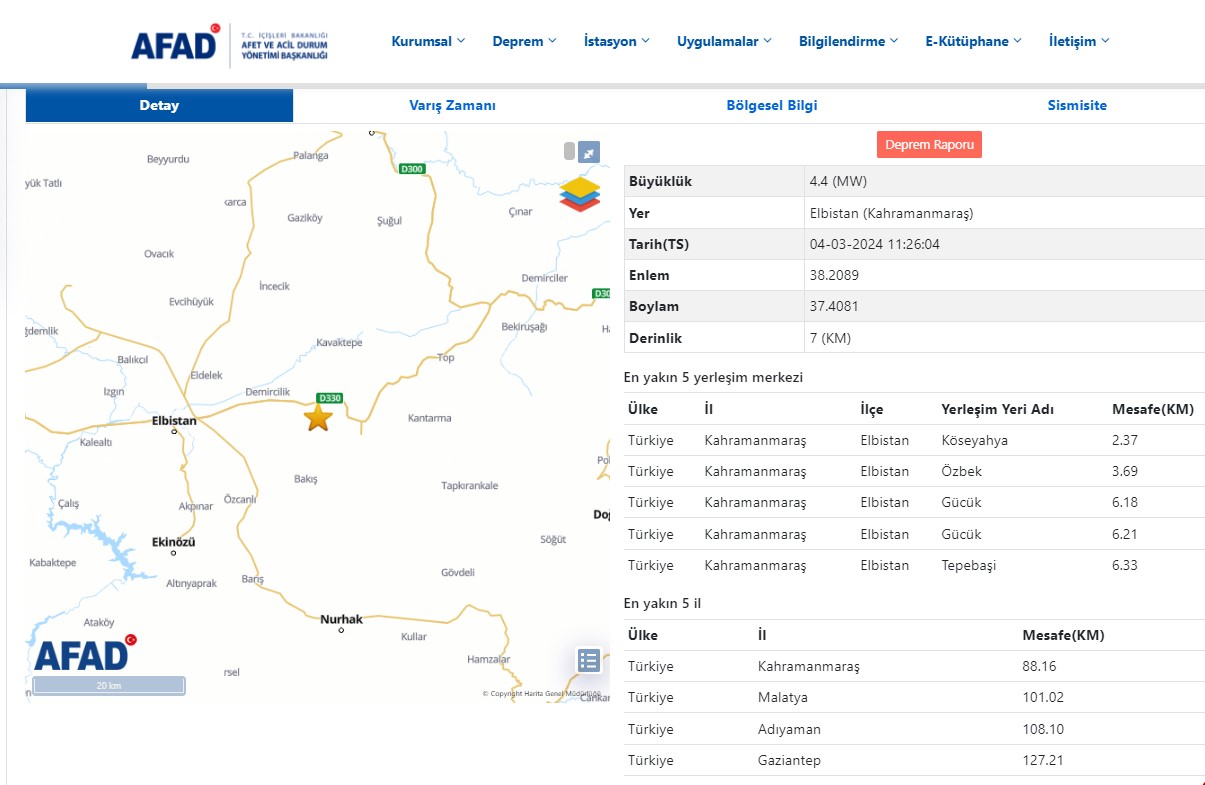Screen dimensions: 1205x785
Task: Click the 20 km map scale bar
Action: click(108, 685)
